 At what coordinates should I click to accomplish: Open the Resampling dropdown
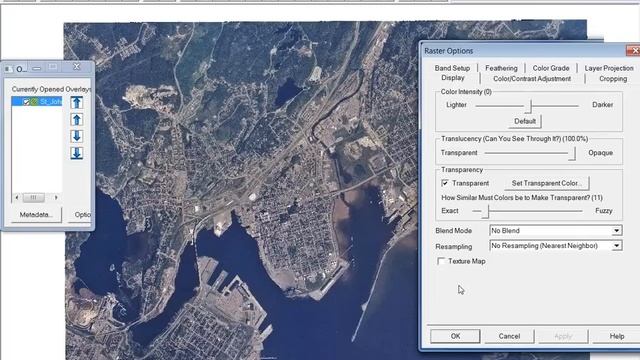pyautogui.click(x=616, y=246)
